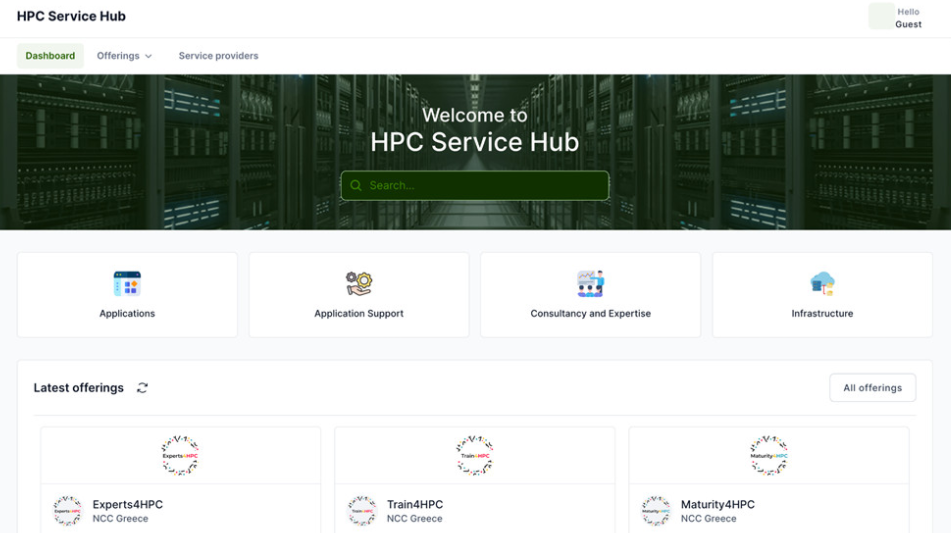Click the HPC Service Hub header title
The width and height of the screenshot is (951, 533).
[71, 16]
